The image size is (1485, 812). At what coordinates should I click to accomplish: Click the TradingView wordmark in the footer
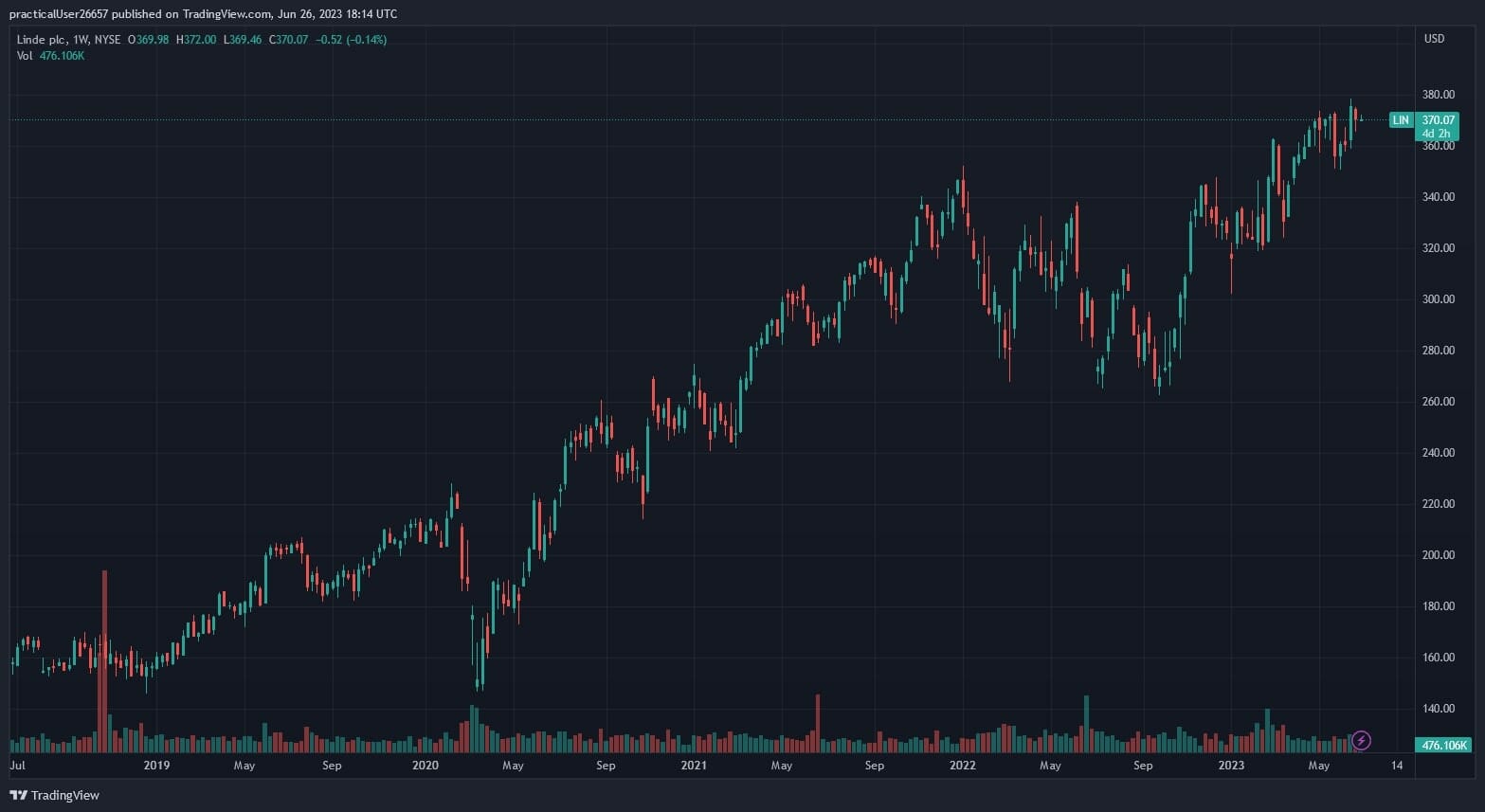pyautogui.click(x=64, y=795)
